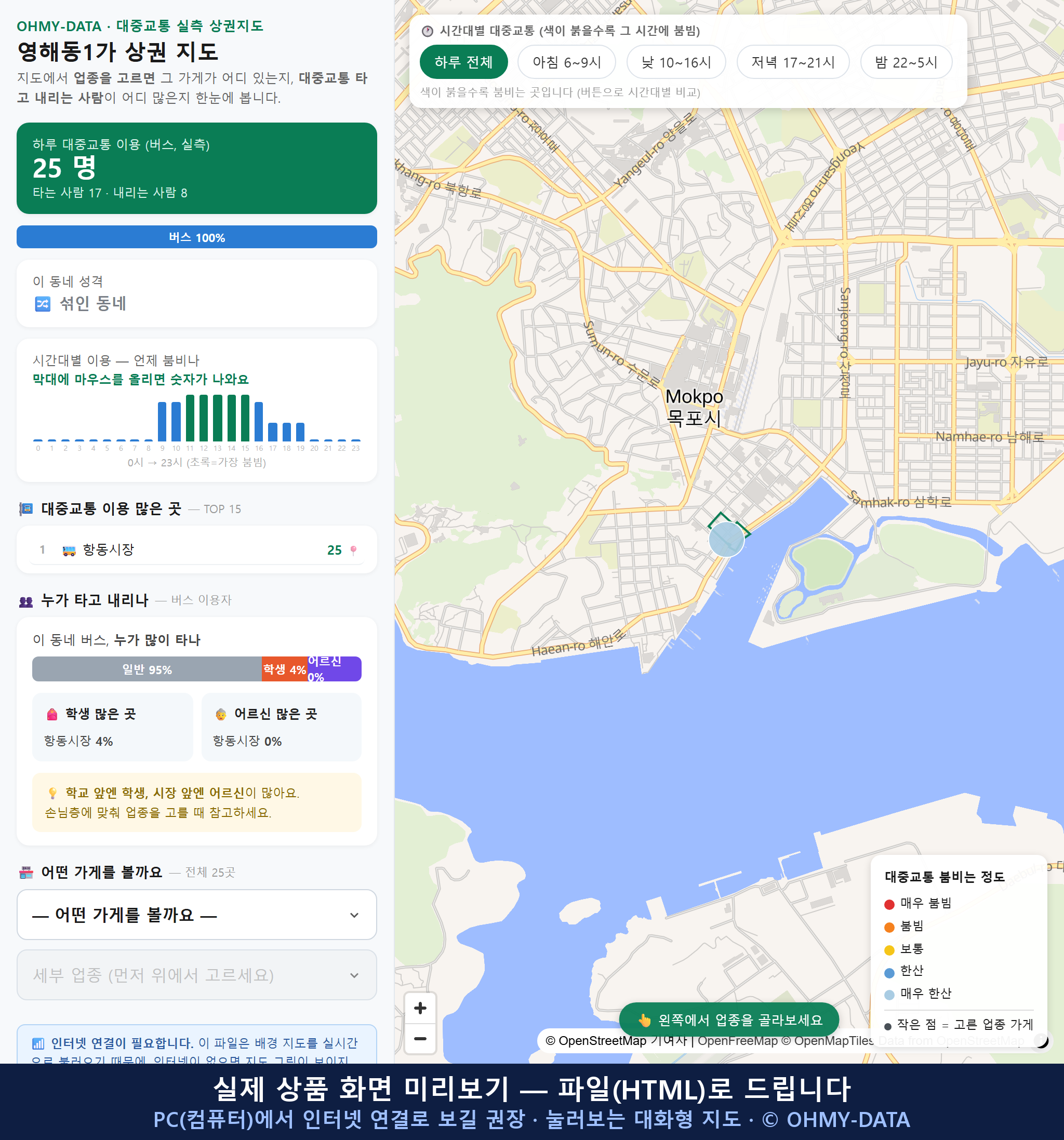This screenshot has width=1064, height=1140.
Task: Select the 하루 전체 time filter
Action: (463, 62)
